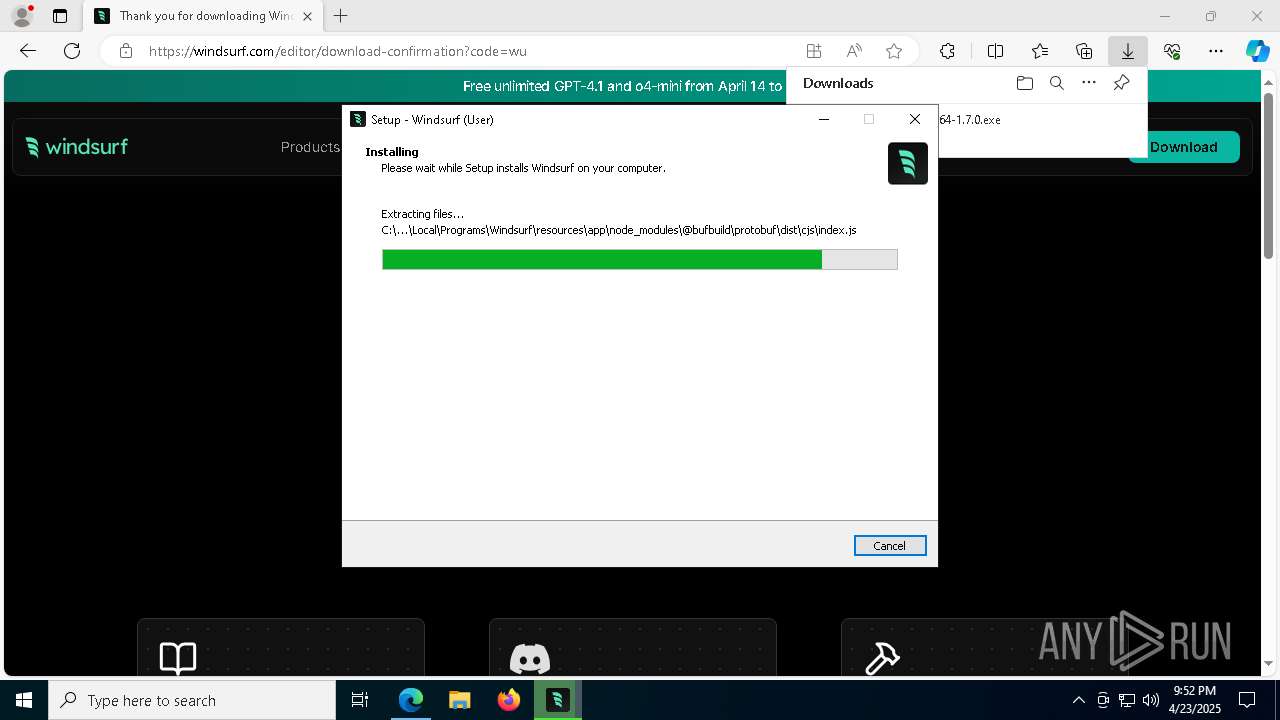
Task: Toggle the Downloads toolbar button
Action: point(1127,51)
